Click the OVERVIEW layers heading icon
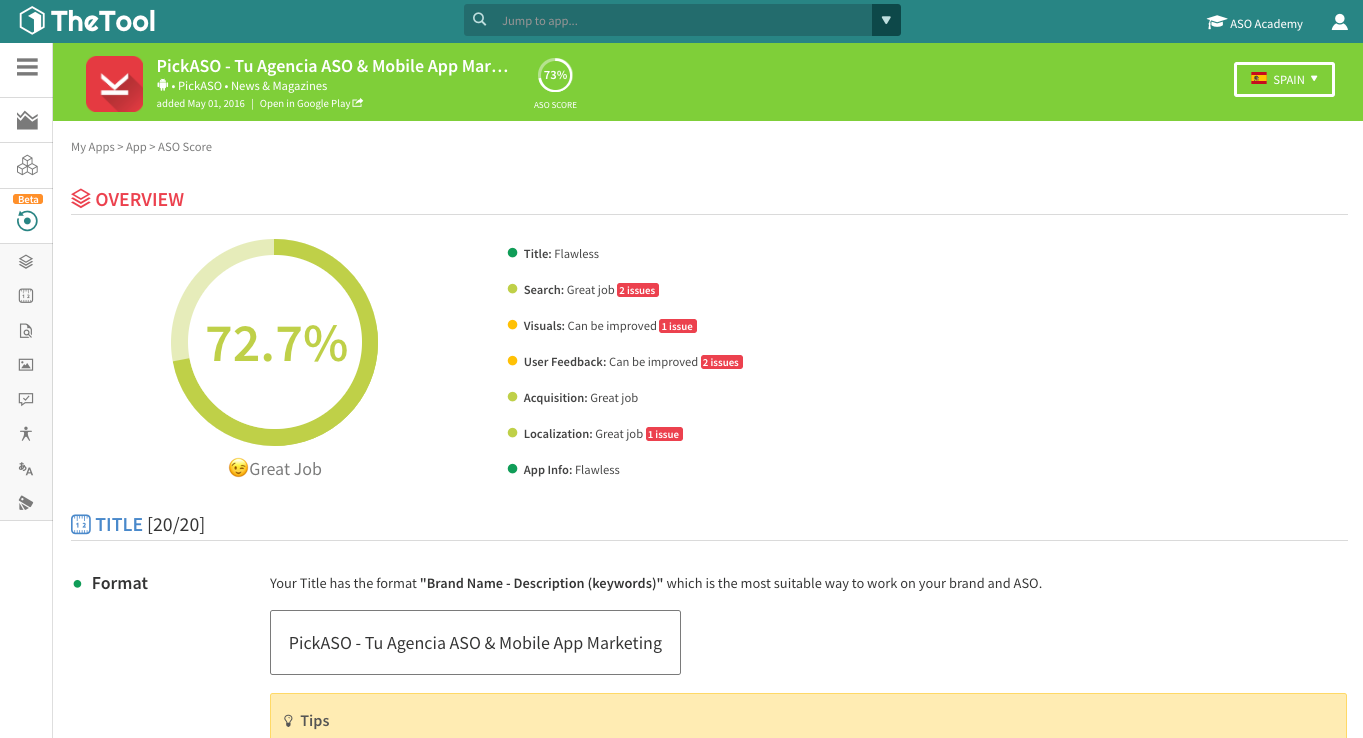This screenshot has width=1363, height=738. 81,199
